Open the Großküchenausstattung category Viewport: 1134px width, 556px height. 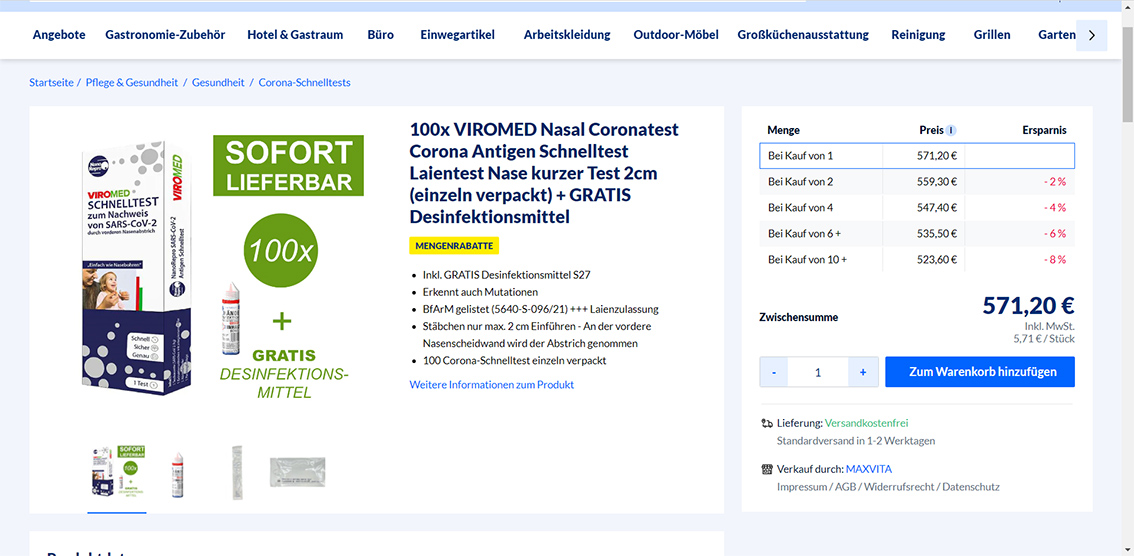coord(803,35)
